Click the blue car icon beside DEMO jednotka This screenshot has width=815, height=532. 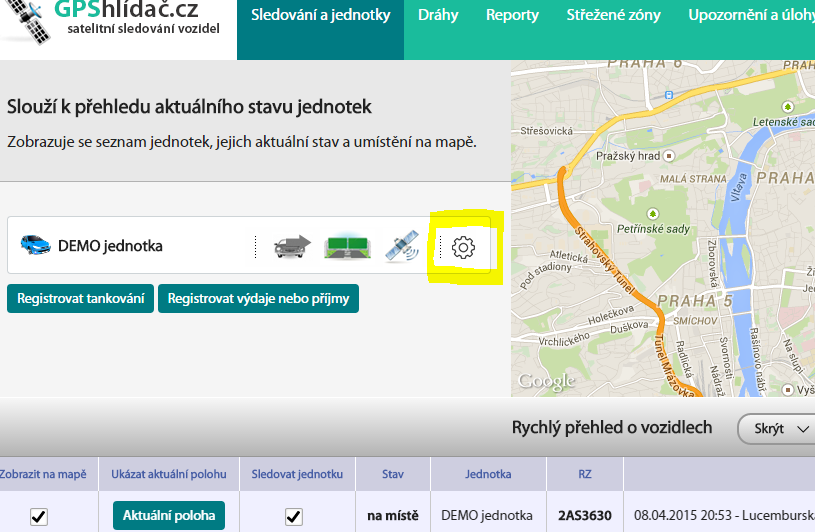pyautogui.click(x=35, y=245)
